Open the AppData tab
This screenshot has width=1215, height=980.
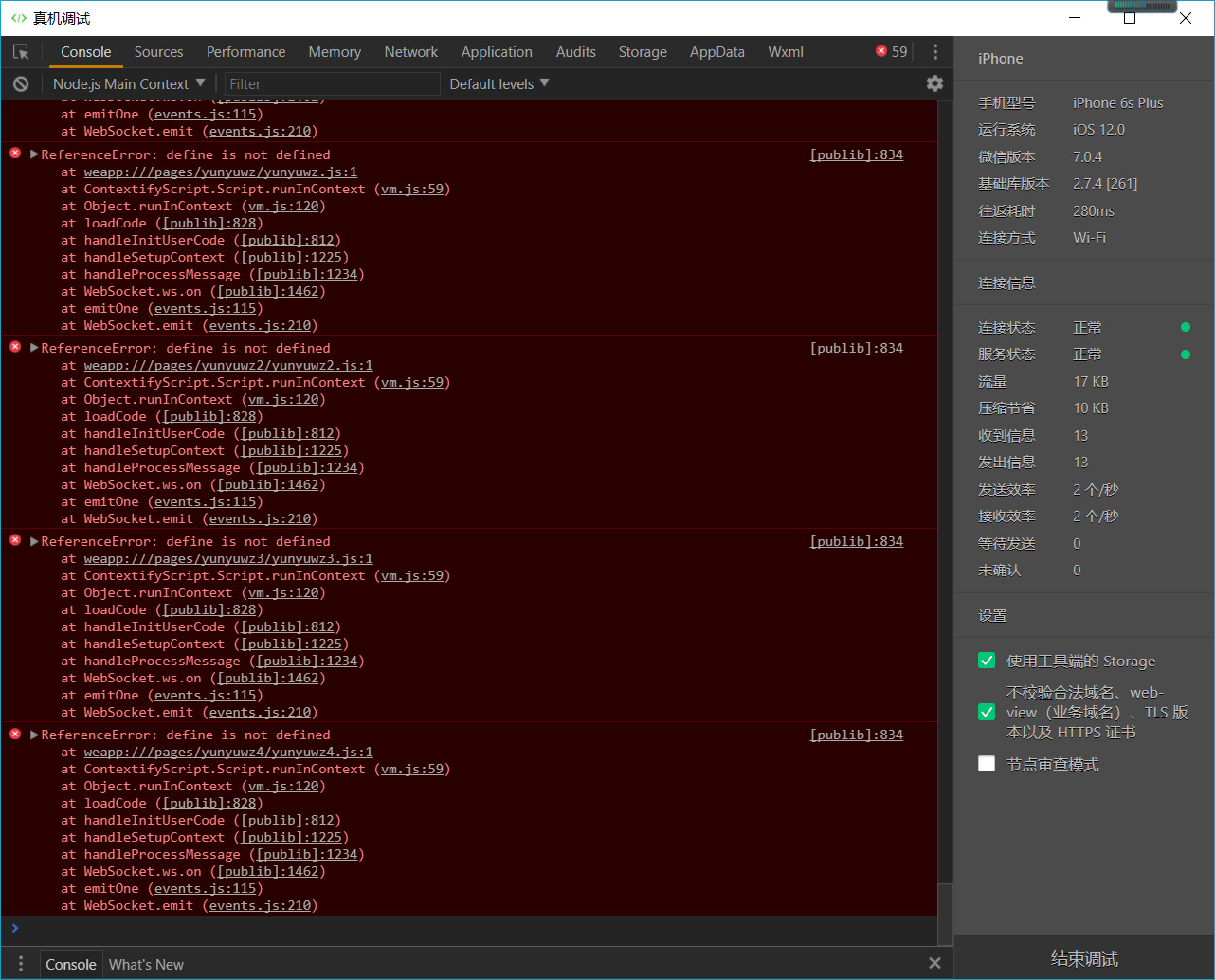(717, 52)
